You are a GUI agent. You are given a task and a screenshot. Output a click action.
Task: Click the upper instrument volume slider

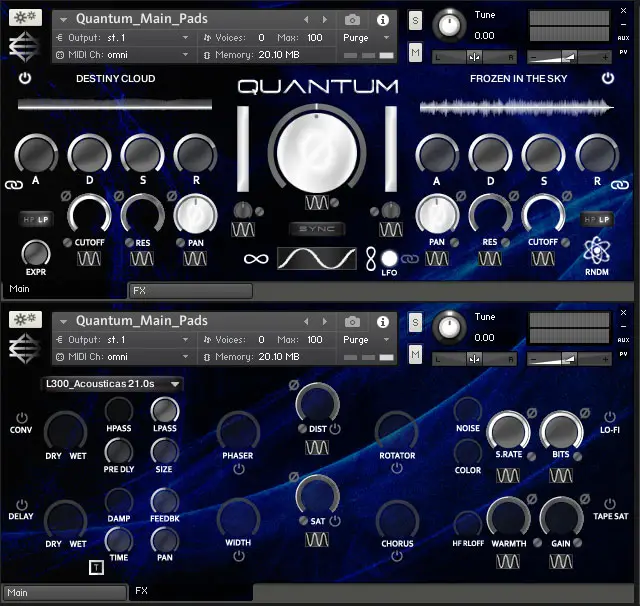[569, 57]
